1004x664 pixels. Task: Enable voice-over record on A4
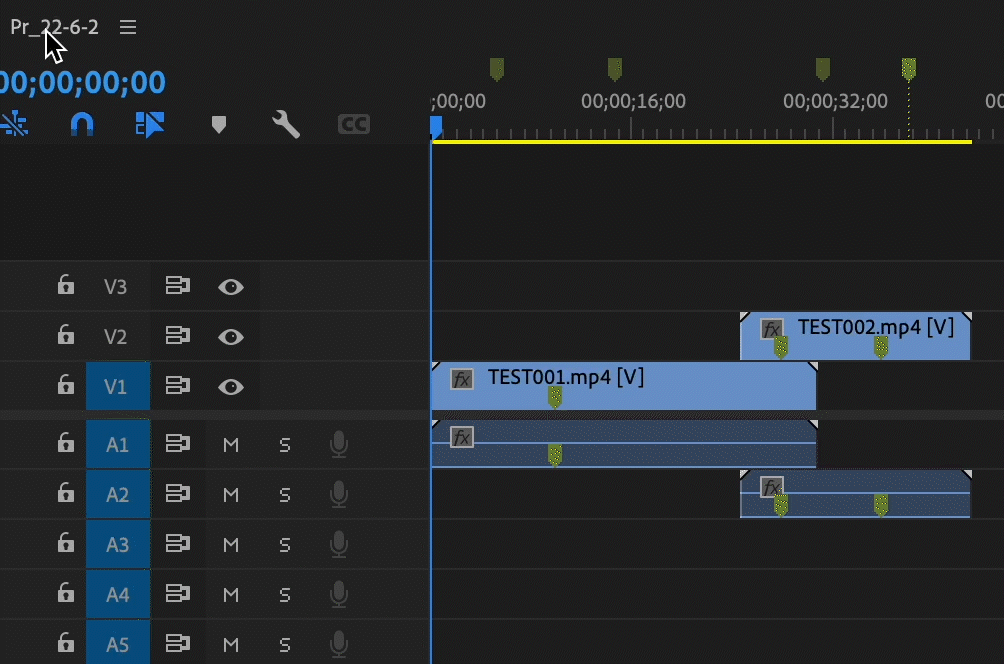click(339, 594)
